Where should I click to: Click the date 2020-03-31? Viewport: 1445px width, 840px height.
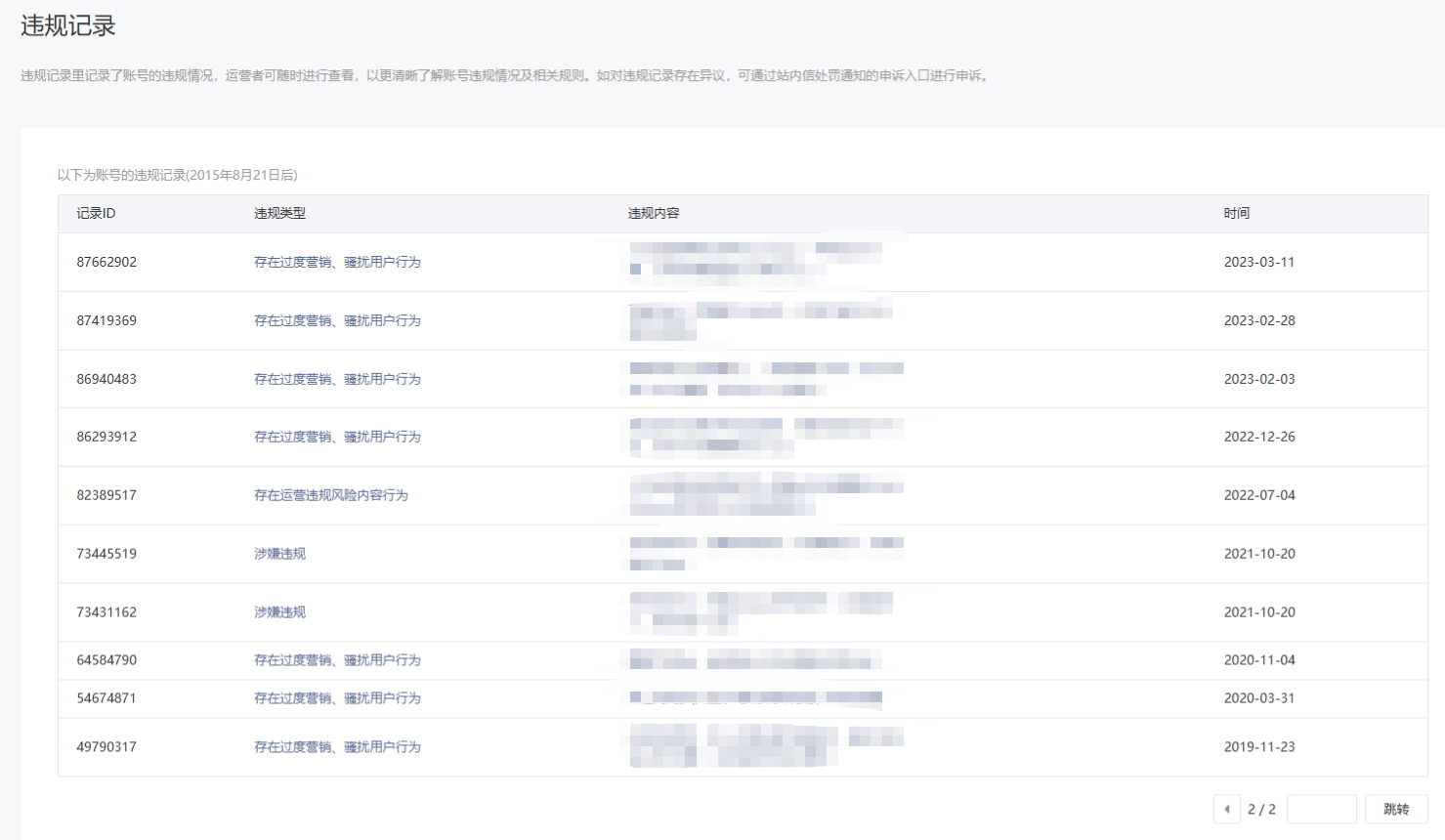tap(1259, 698)
